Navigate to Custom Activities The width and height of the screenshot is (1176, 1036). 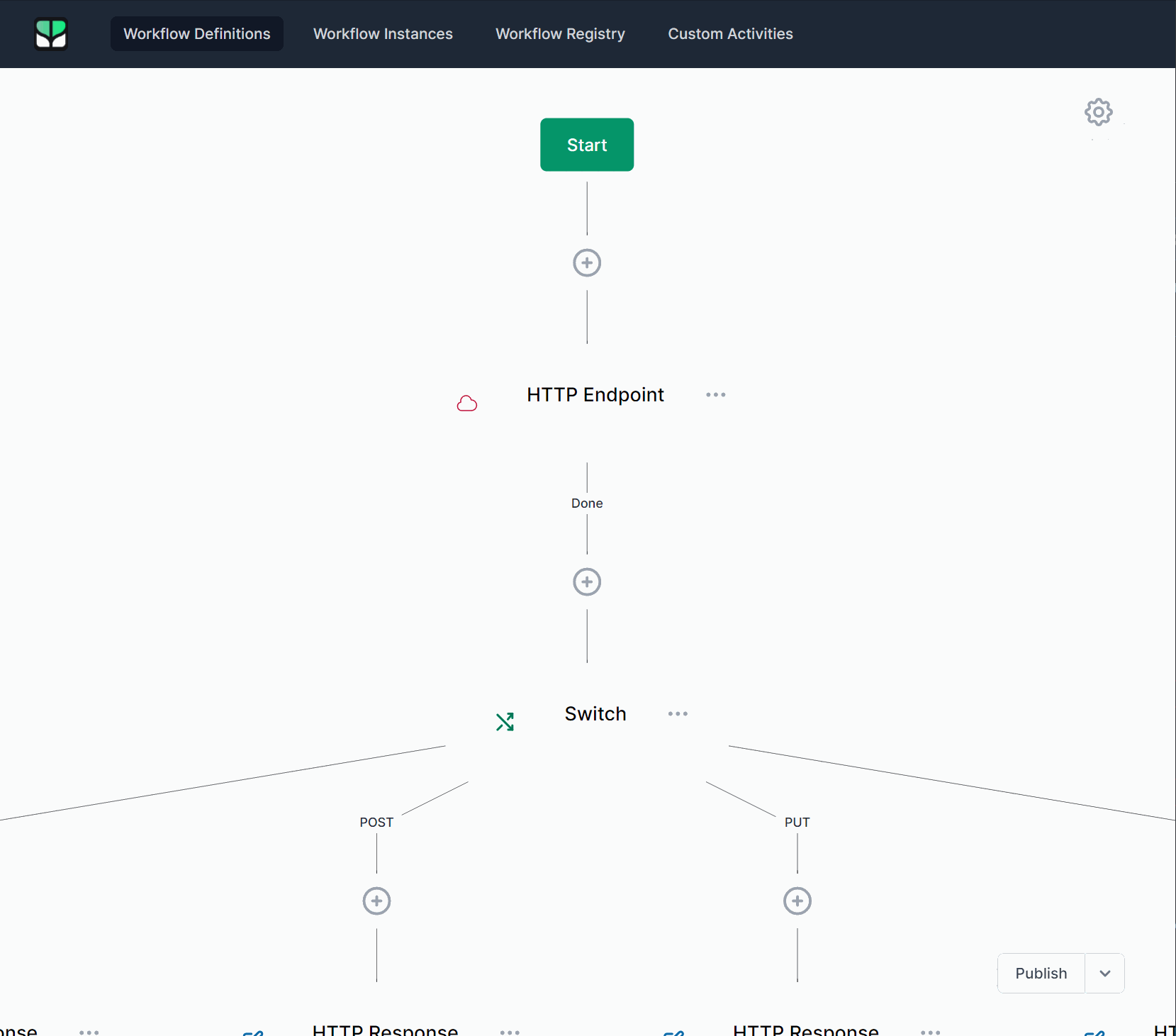729,33
